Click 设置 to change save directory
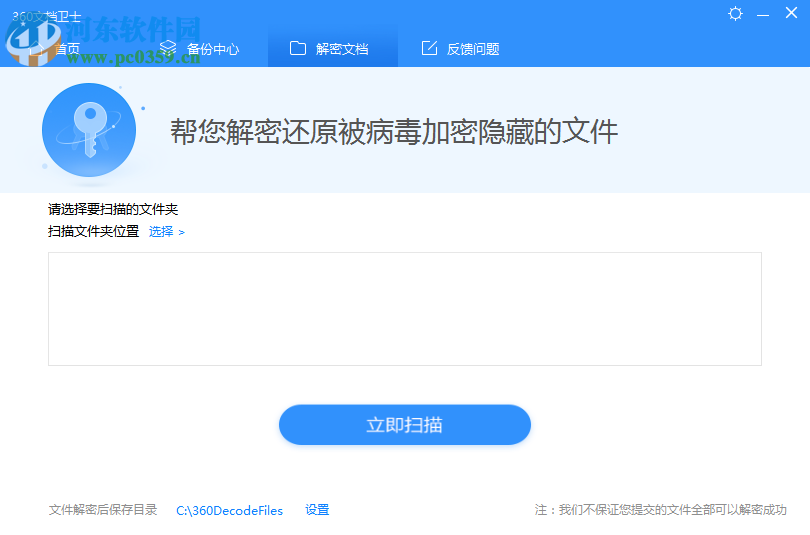 pyautogui.click(x=317, y=510)
